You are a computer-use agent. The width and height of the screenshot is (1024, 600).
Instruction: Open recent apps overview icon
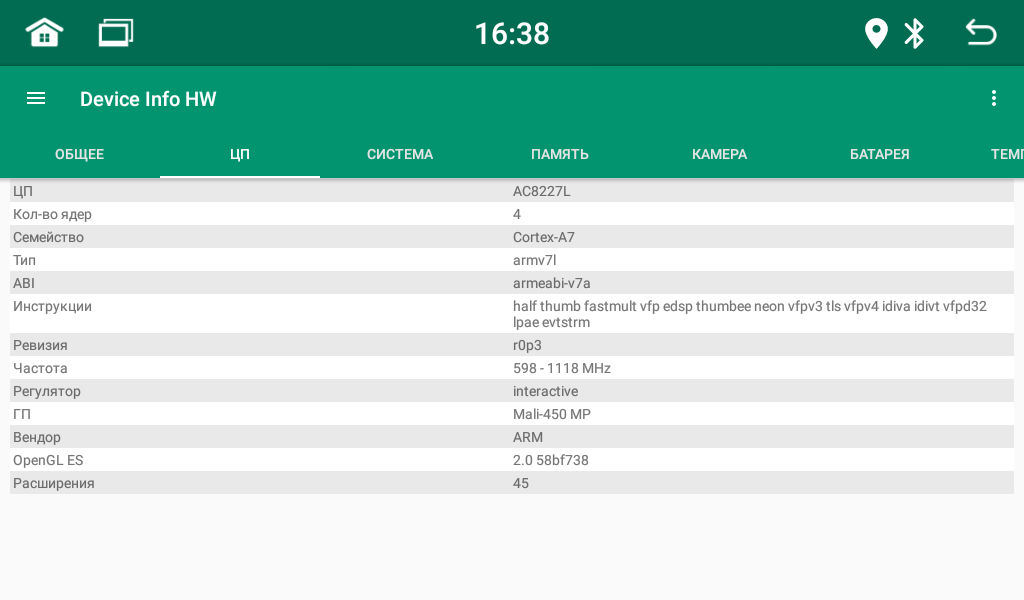(x=116, y=33)
